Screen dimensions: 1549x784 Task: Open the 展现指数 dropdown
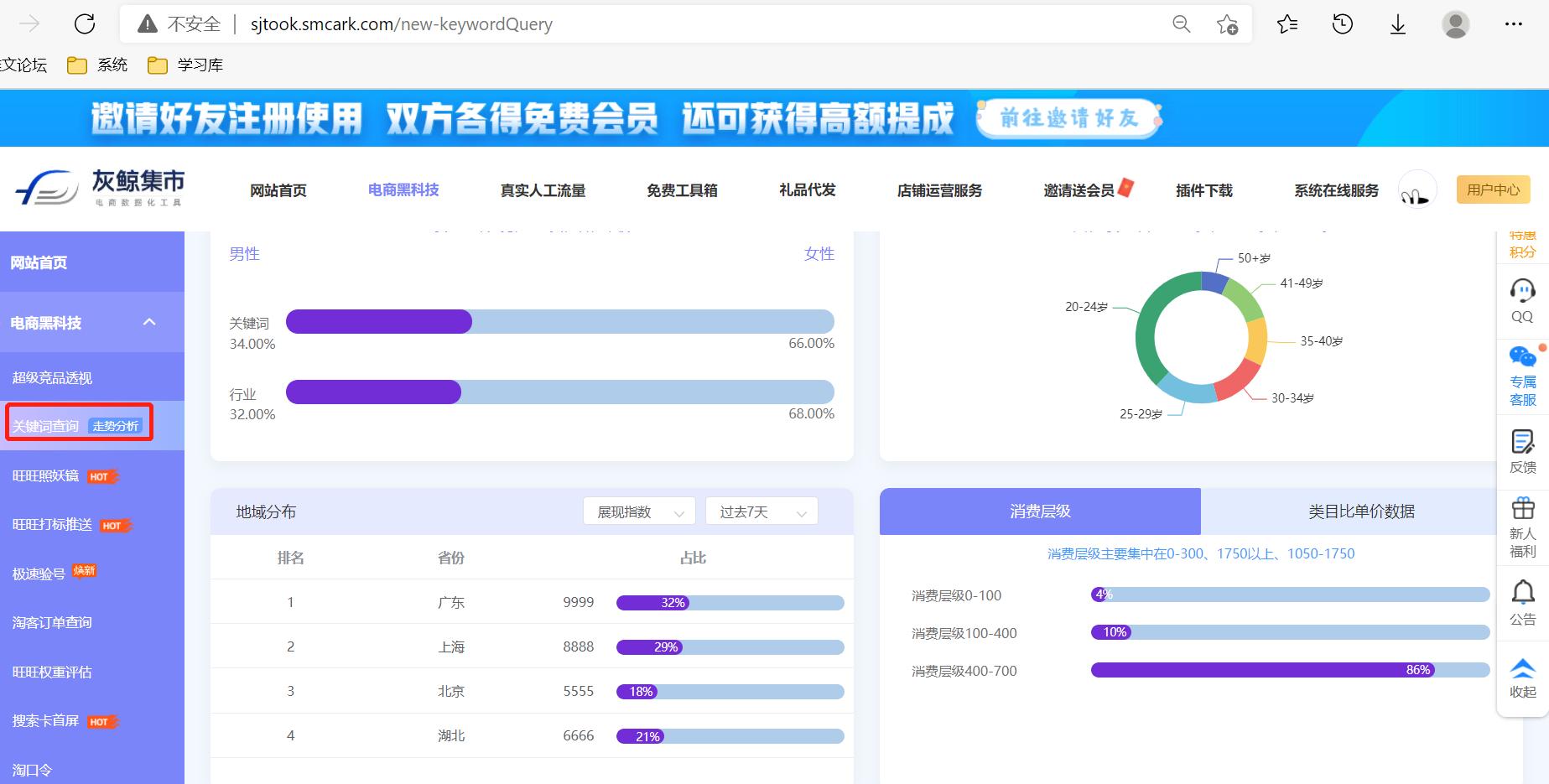tap(639, 511)
